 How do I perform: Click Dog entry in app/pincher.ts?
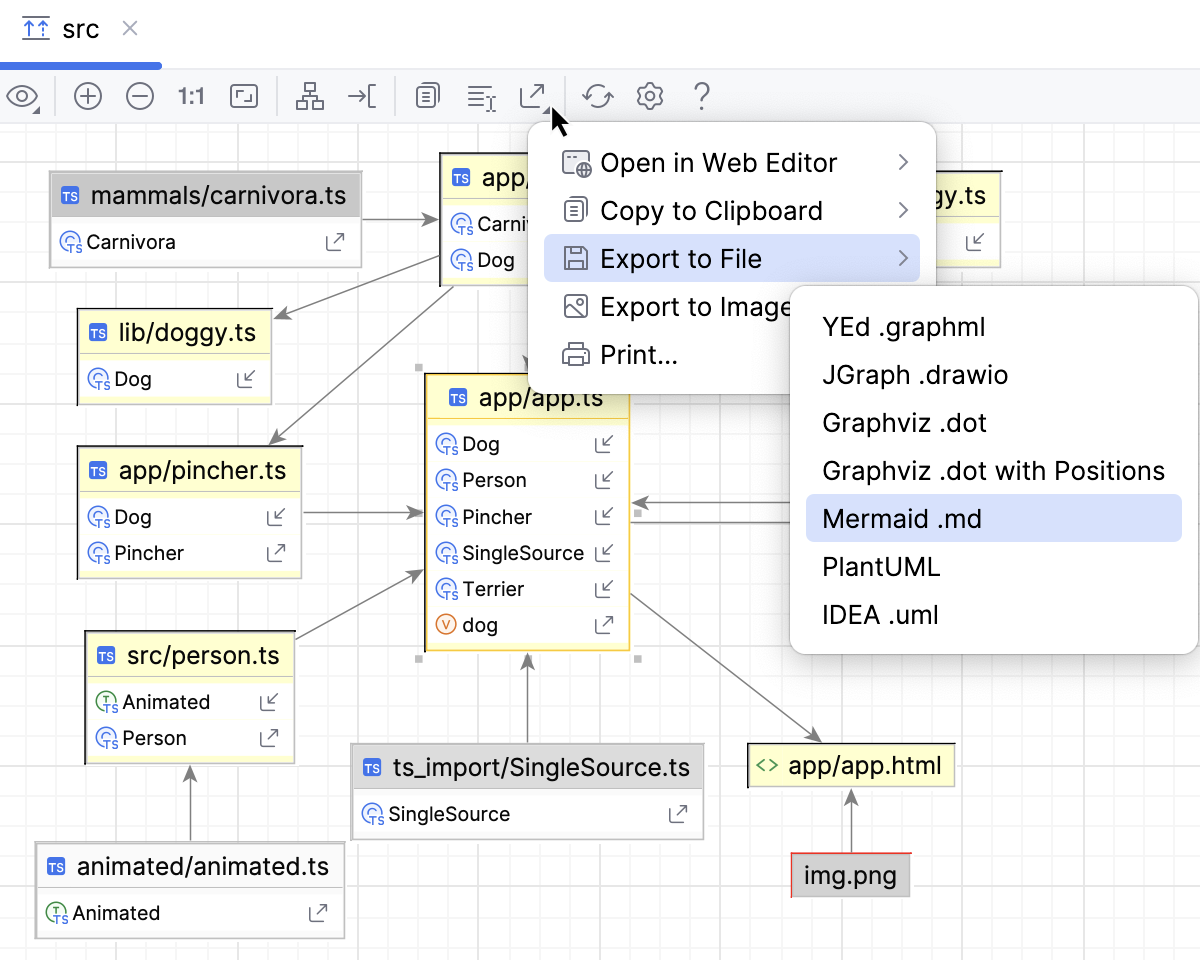coord(133,517)
